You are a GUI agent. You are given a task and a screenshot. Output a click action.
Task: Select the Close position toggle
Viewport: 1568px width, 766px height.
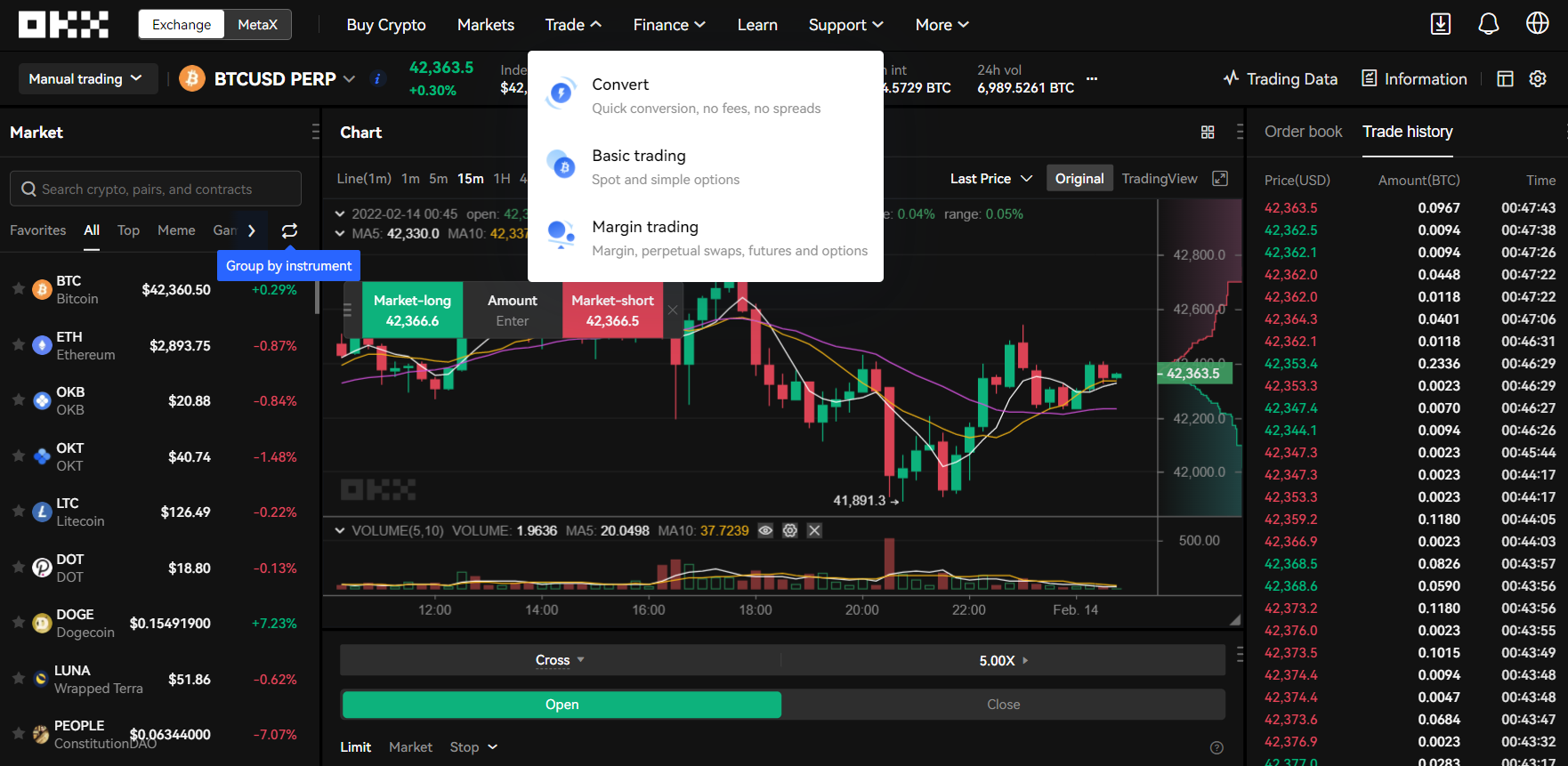(1003, 705)
